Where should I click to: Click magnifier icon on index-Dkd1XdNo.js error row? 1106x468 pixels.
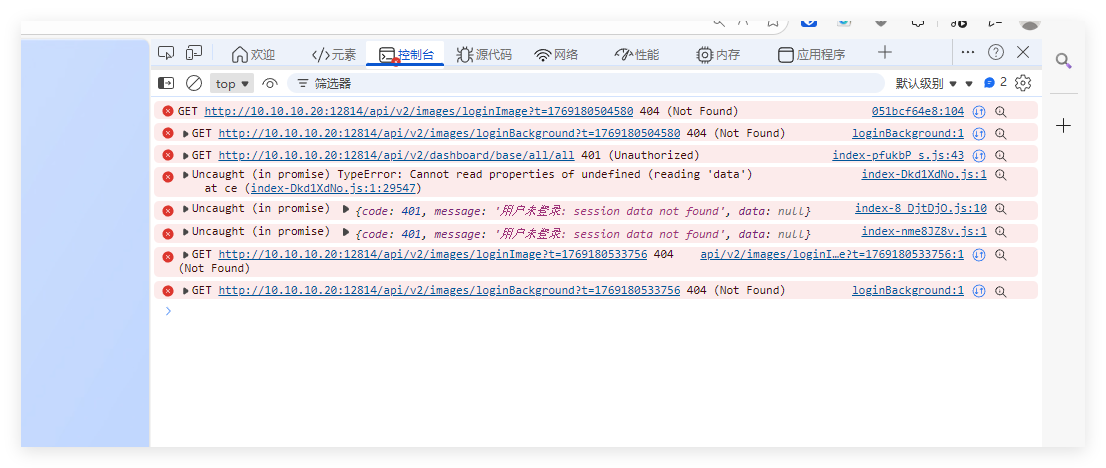click(x=1000, y=175)
